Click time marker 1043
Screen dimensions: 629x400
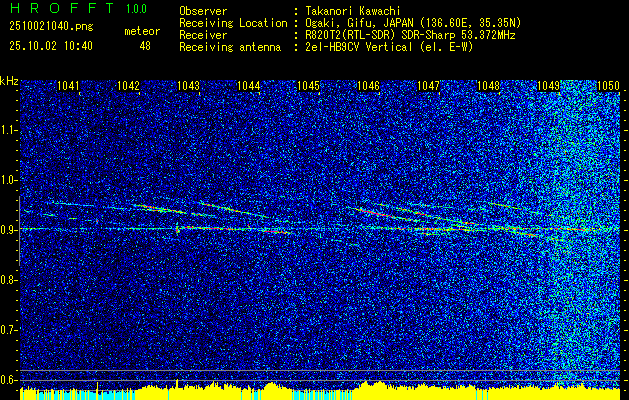pos(188,86)
